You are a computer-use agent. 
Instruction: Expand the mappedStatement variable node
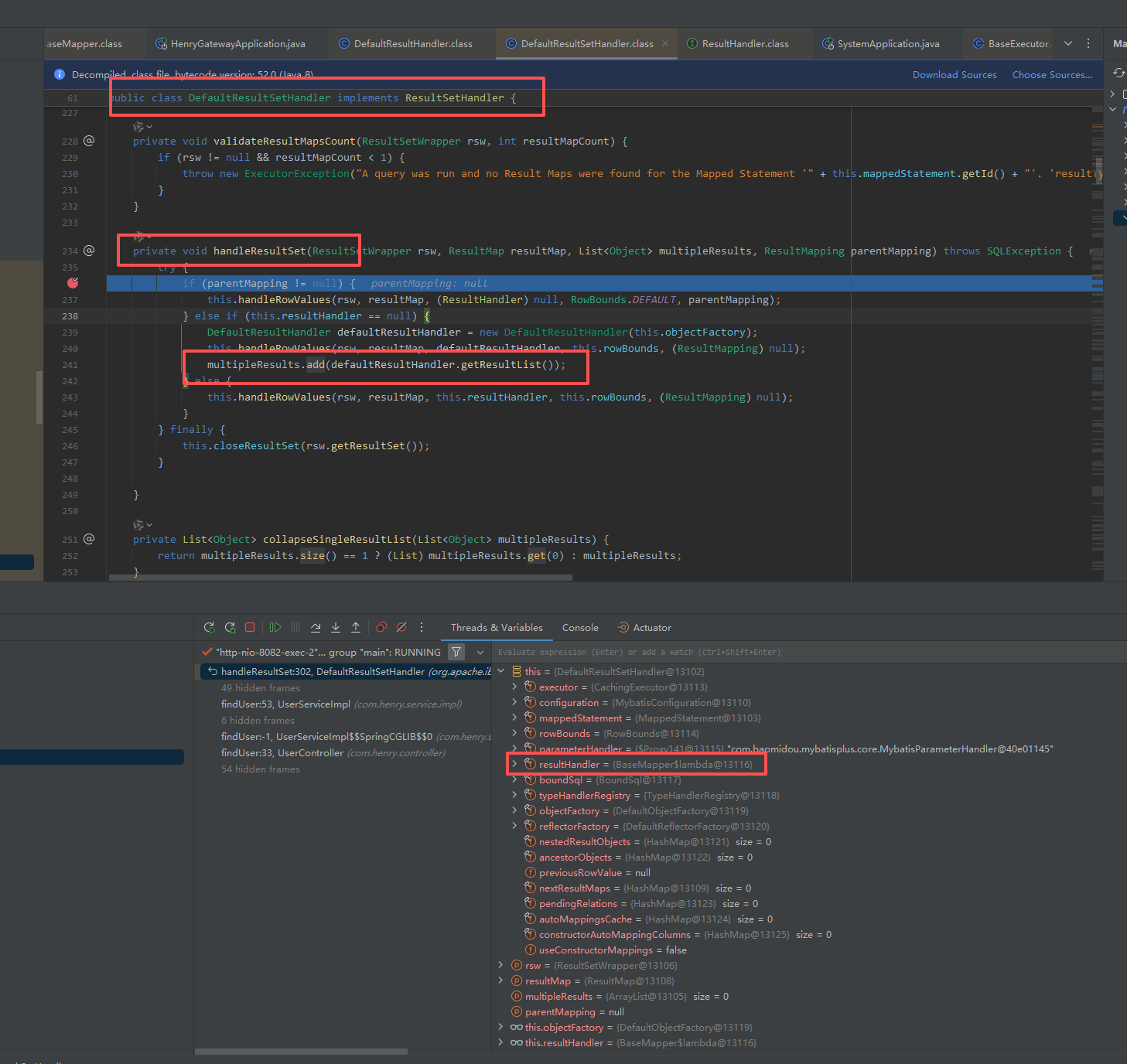click(515, 718)
